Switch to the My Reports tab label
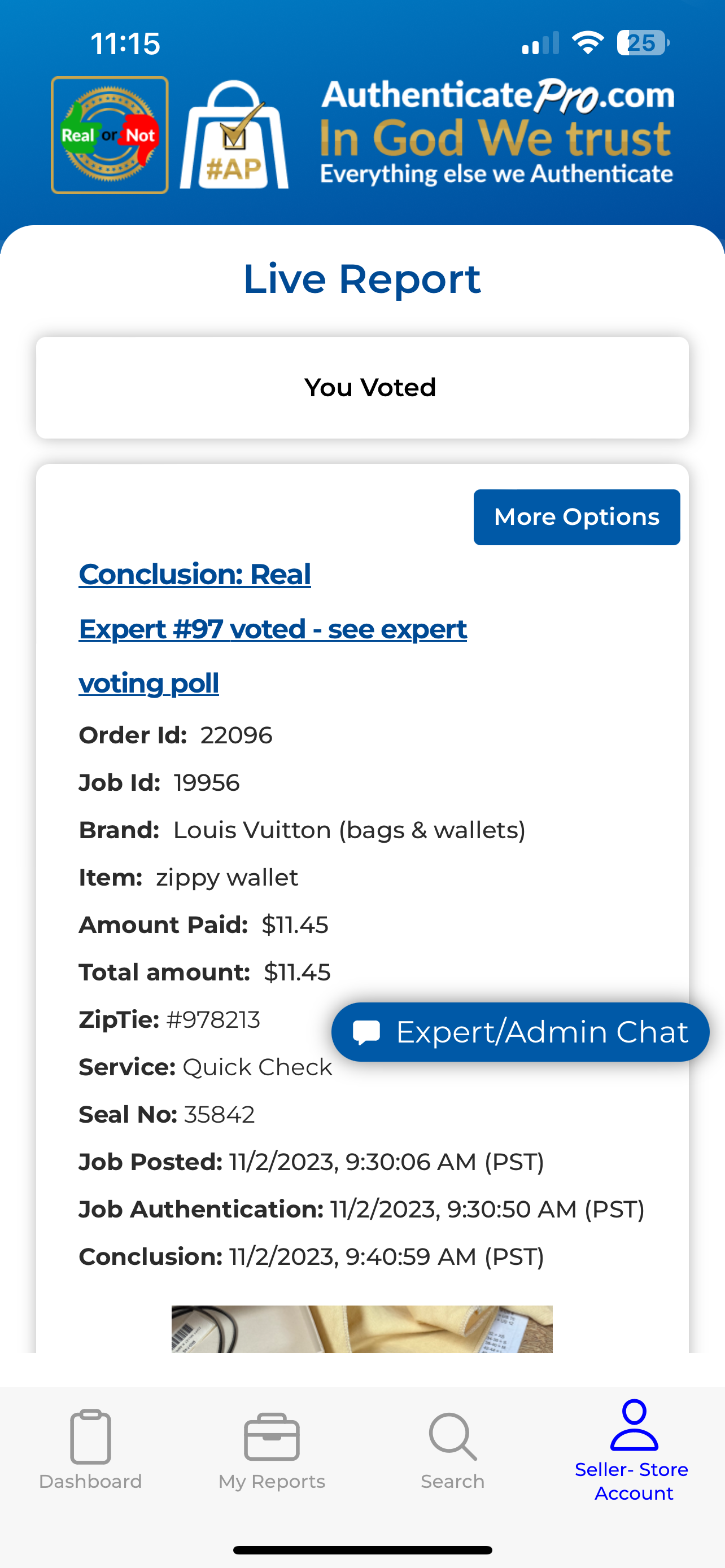The image size is (725, 1568). (x=272, y=1481)
